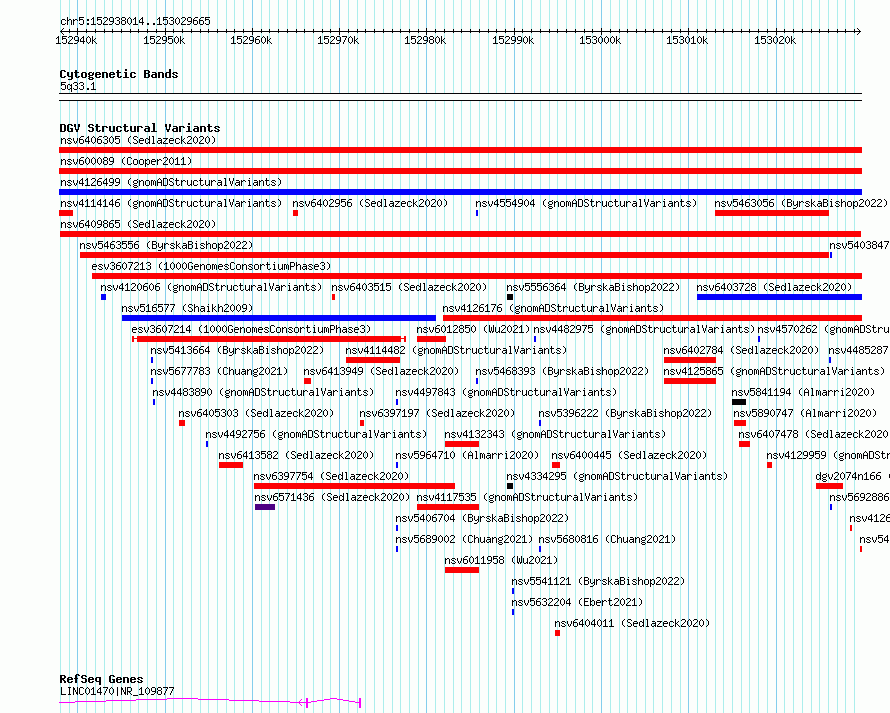Select nsv6409865 (Sedlazeck2020) label
The height and width of the screenshot is (713, 890).
138,224
